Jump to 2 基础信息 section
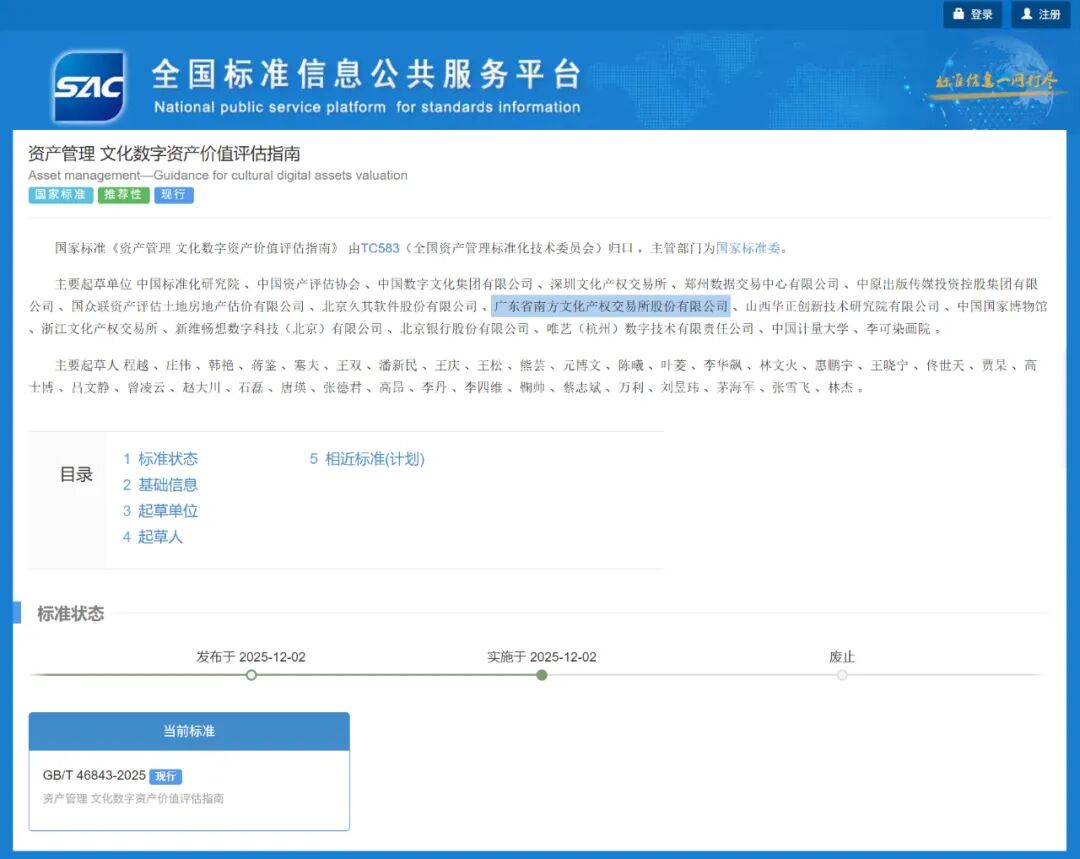1080x859 pixels. tap(160, 485)
